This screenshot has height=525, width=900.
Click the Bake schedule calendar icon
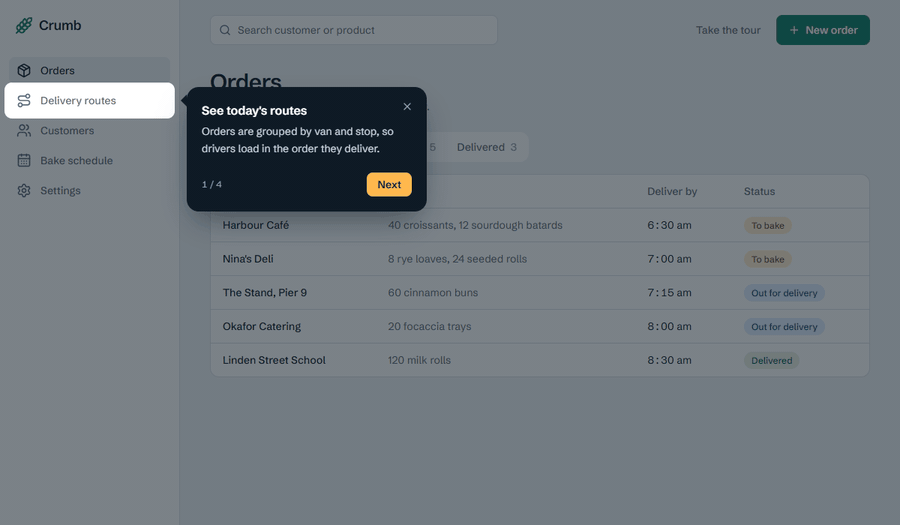pyautogui.click(x=24, y=161)
